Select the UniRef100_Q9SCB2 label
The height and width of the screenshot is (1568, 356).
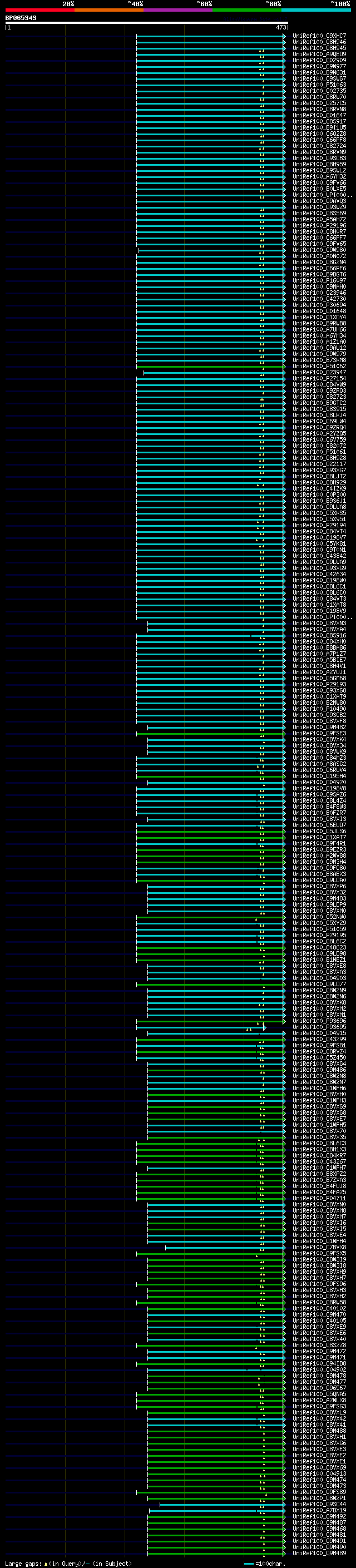pyautogui.click(x=319, y=715)
